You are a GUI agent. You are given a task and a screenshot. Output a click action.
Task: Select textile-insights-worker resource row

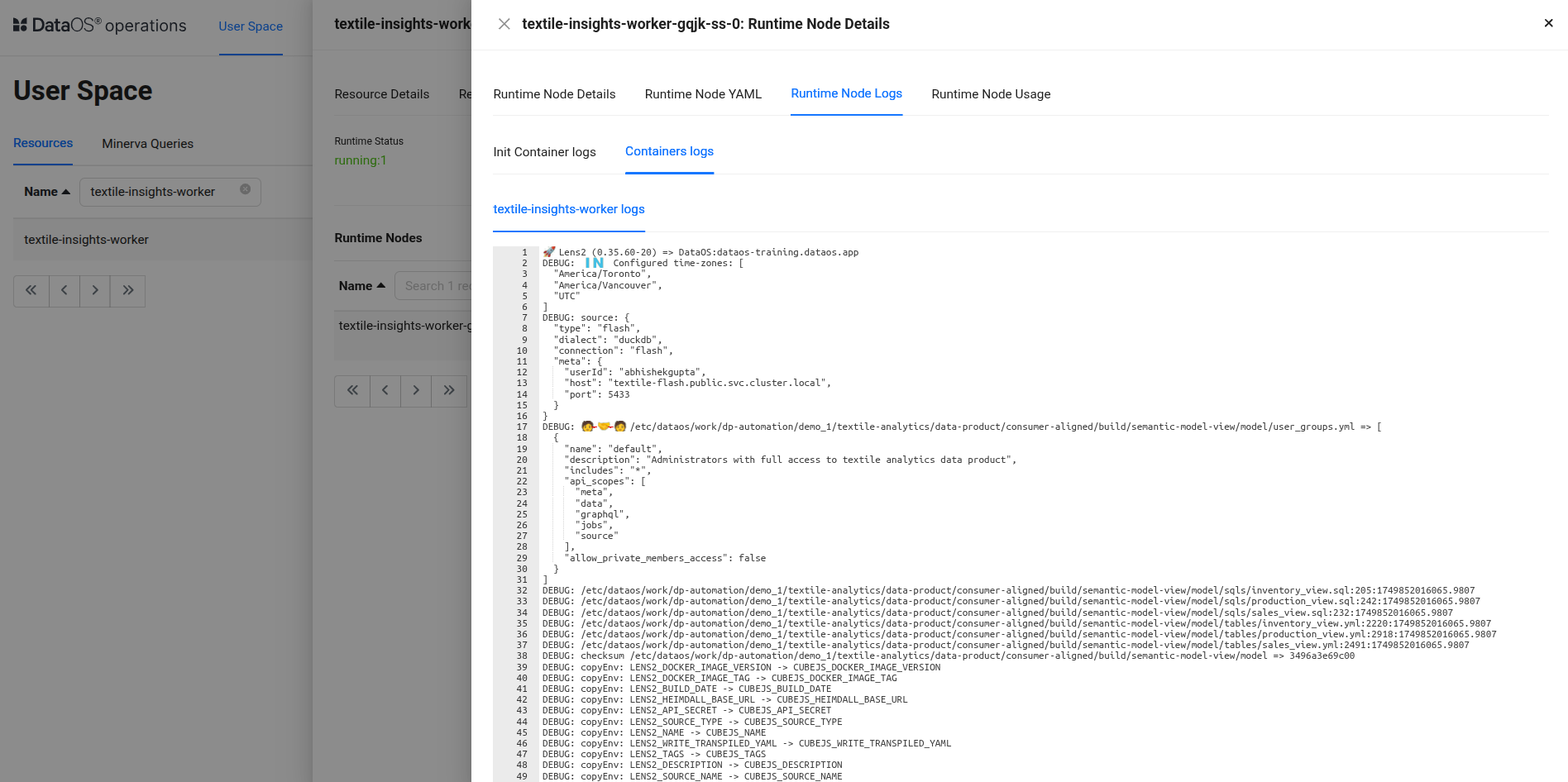tap(87, 240)
